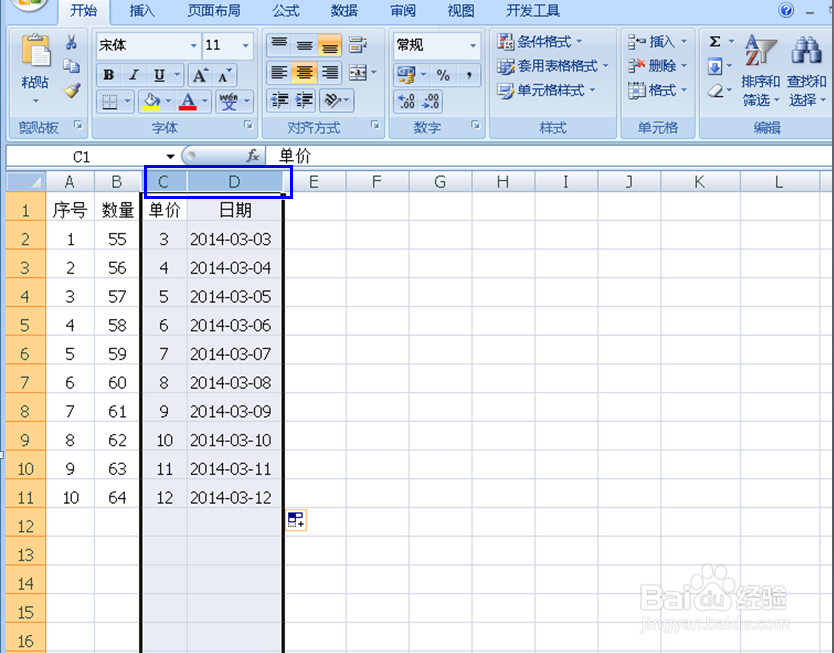Viewport: 834px width, 653px height.
Task: Click the increase decimal icon
Action: pyautogui.click(x=407, y=101)
